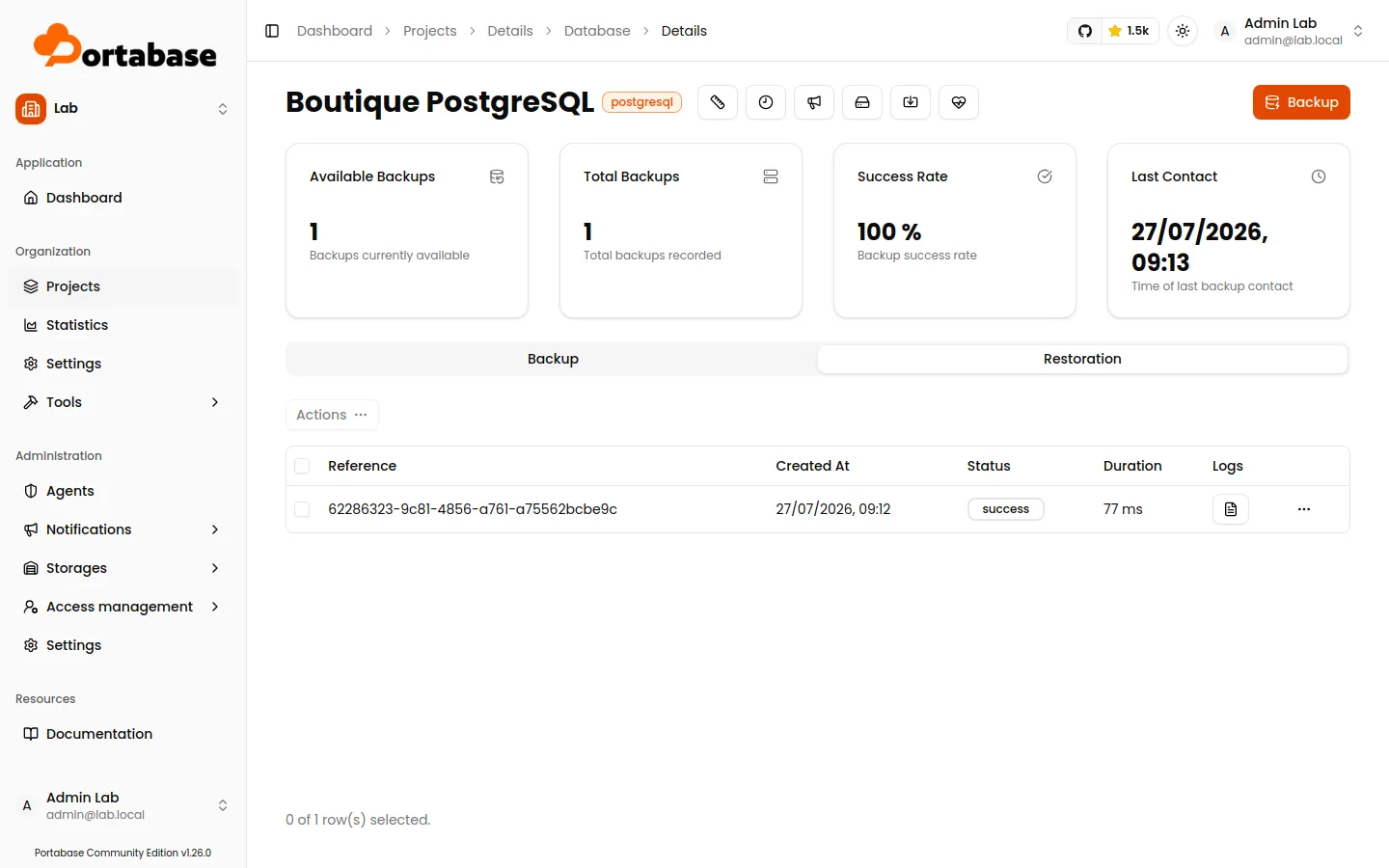Click the Total Backups card icon
The height and width of the screenshot is (868, 1389).
pos(771,176)
